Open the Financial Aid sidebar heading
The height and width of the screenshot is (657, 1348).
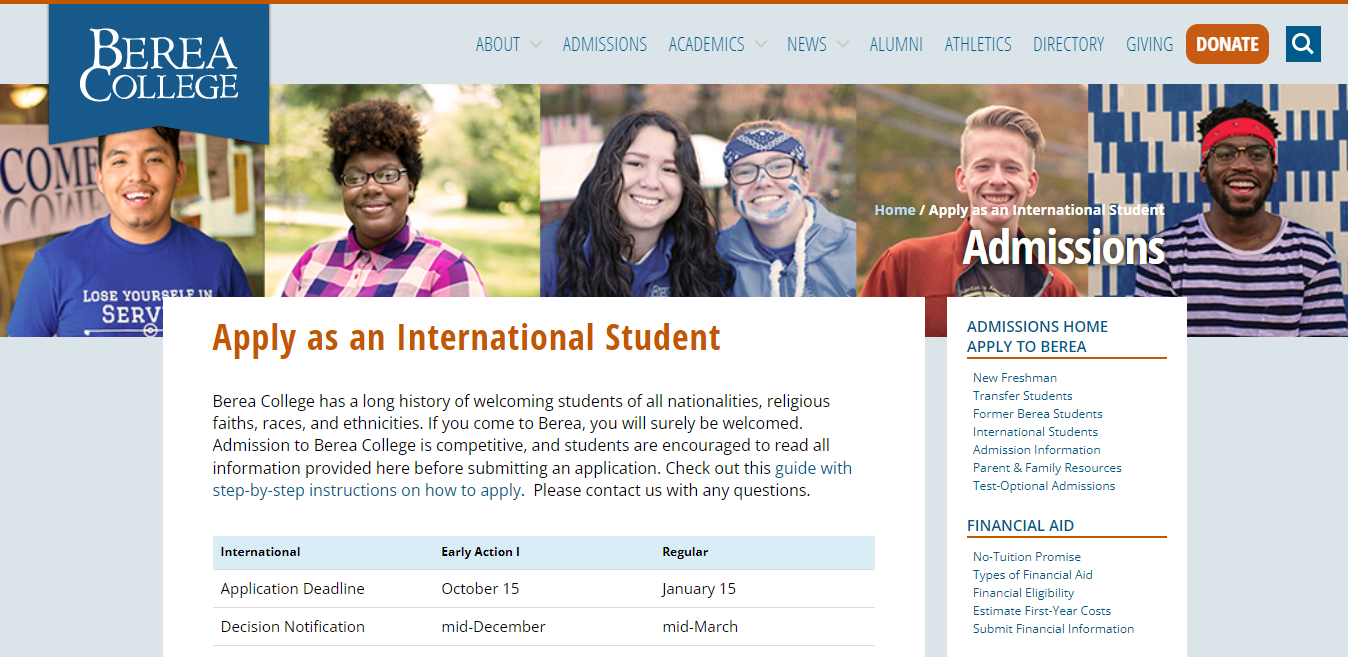[x=1020, y=525]
